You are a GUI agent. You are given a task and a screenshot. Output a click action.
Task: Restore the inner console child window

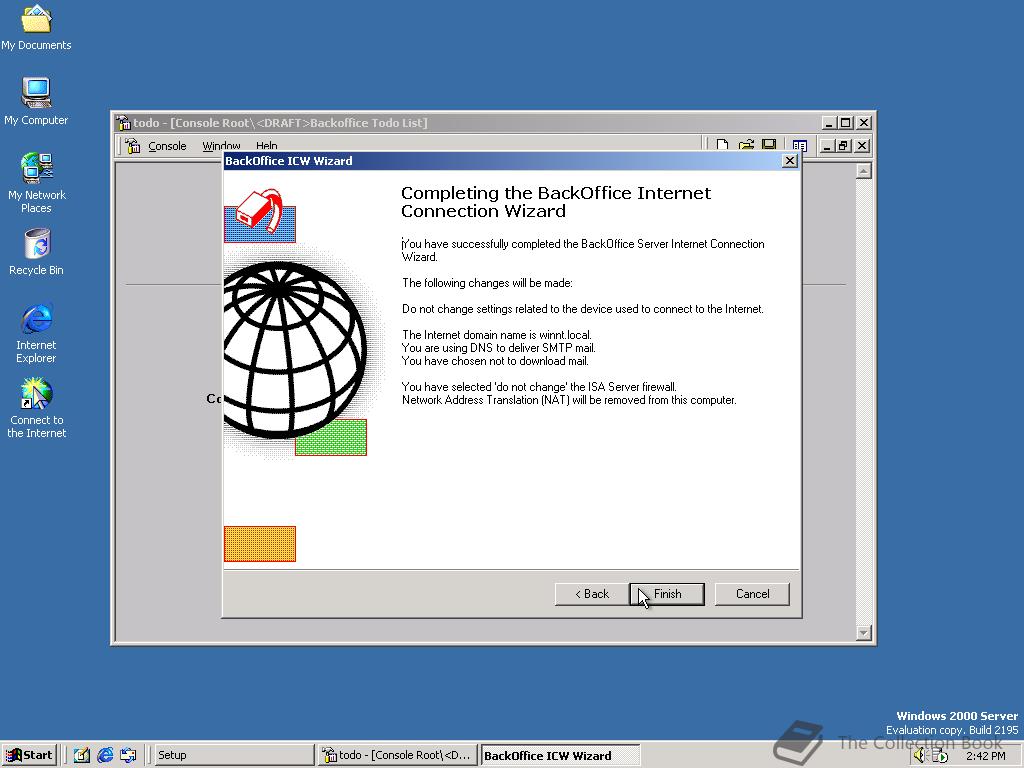click(843, 146)
